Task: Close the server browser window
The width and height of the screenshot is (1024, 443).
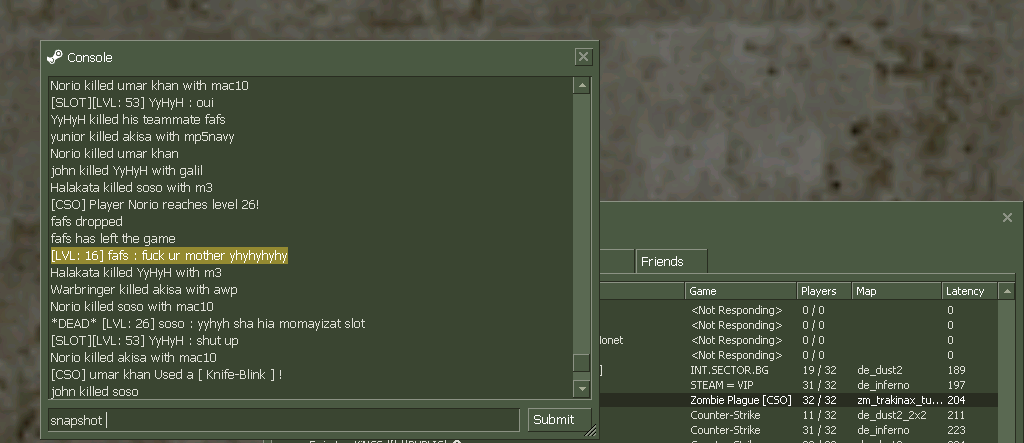Action: (x=1007, y=217)
